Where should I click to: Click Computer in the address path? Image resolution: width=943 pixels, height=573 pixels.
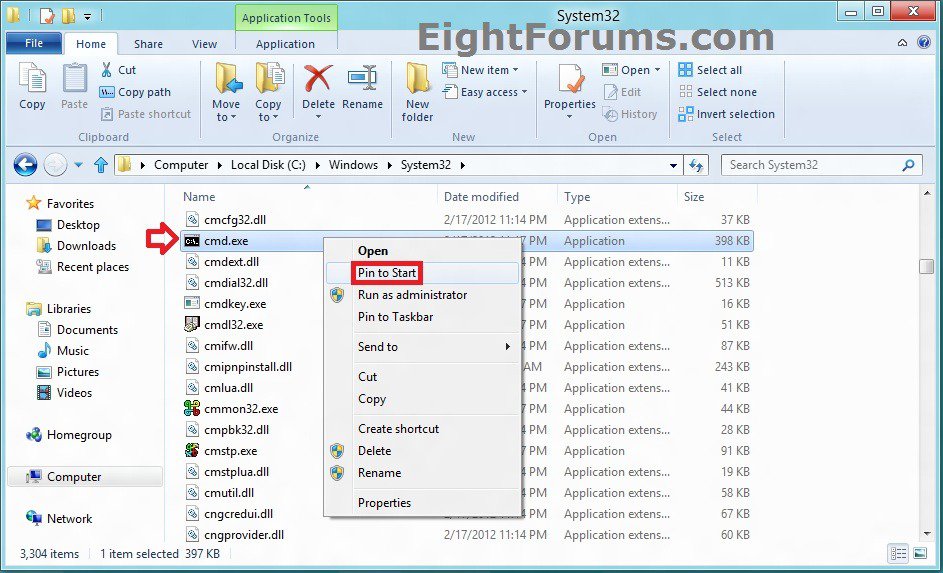[x=180, y=165]
